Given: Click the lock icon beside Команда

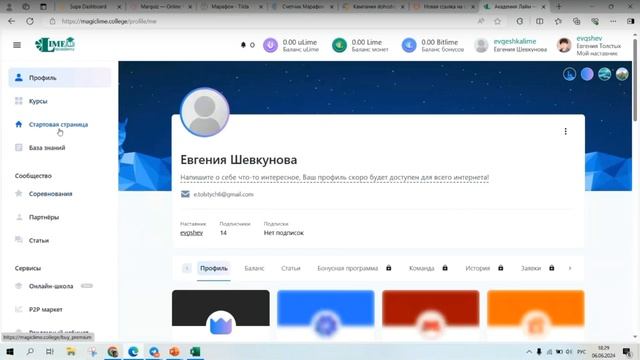Looking at the screenshot, I should click(445, 268).
